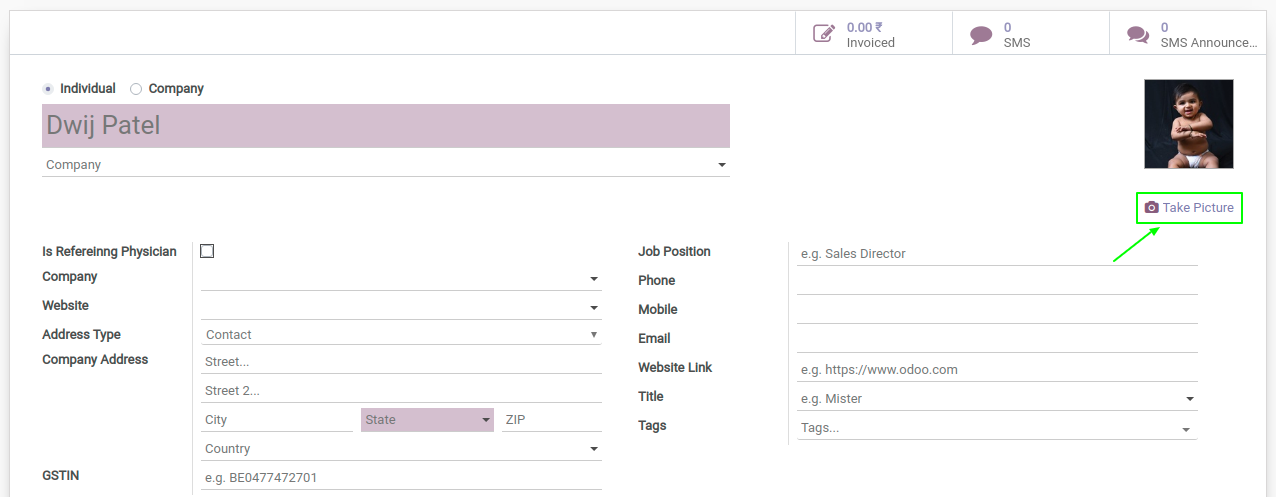Open the Tags dropdown arrow
The image size is (1276, 497).
pos(1186,430)
